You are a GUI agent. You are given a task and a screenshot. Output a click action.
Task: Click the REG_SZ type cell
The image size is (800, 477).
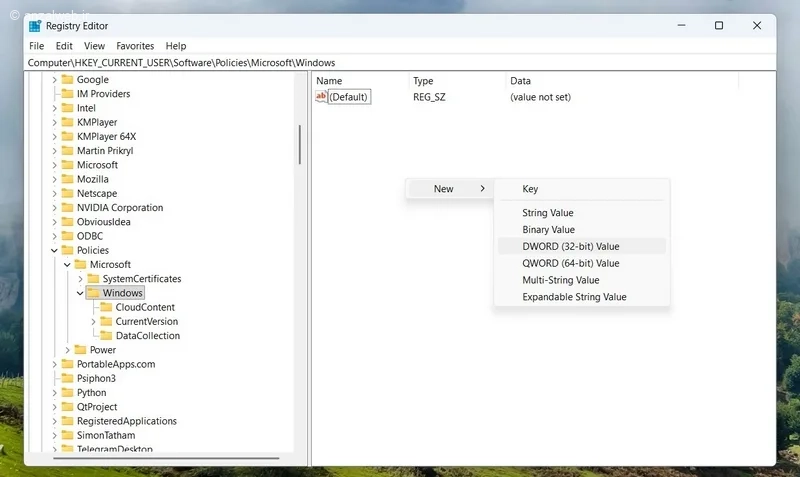click(429, 97)
